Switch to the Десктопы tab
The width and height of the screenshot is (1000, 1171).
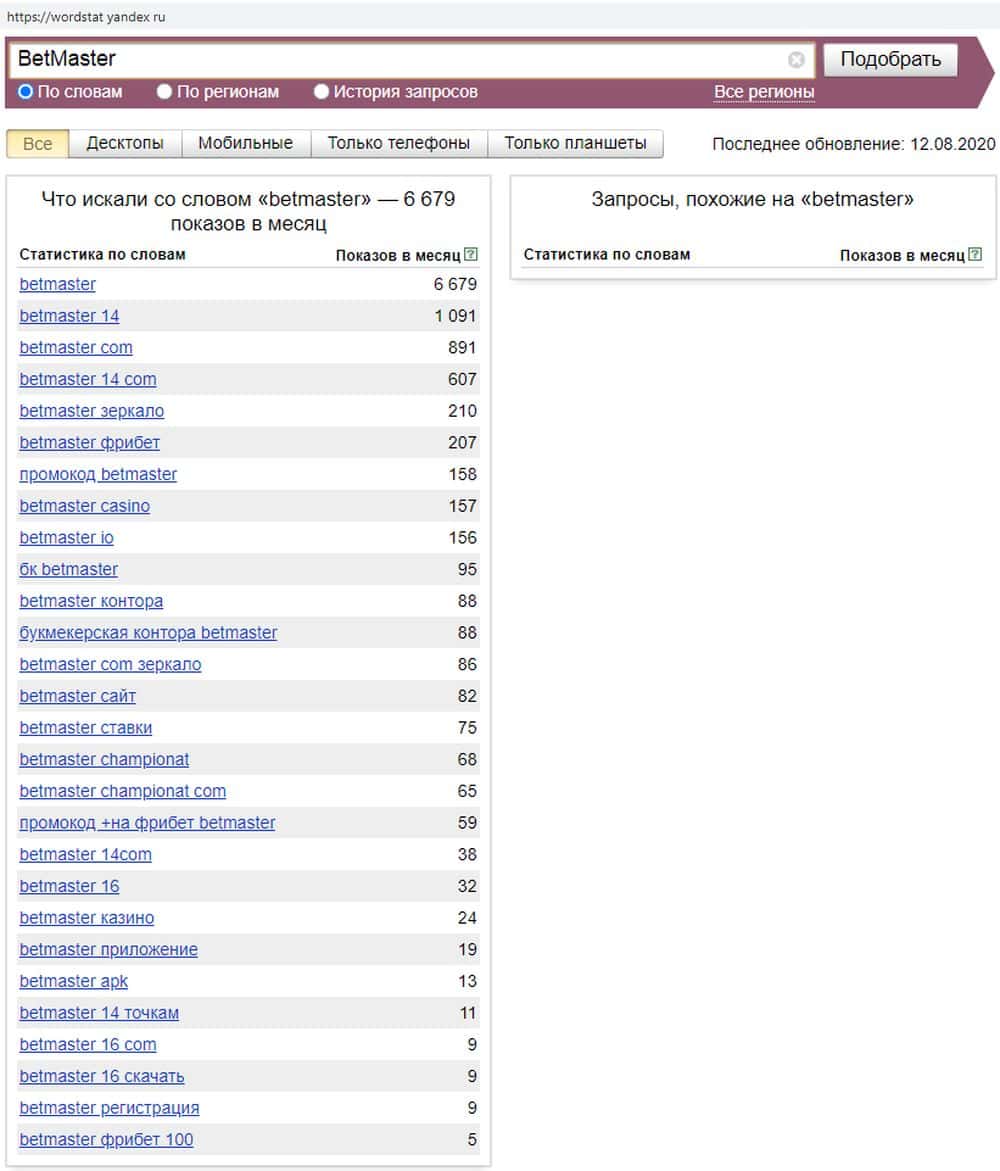point(125,143)
